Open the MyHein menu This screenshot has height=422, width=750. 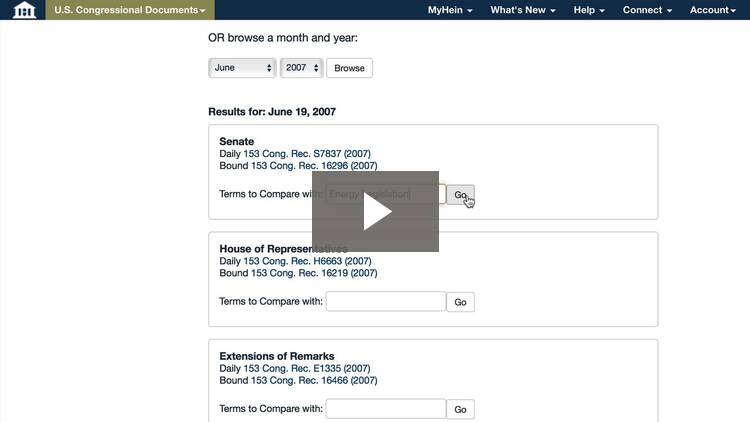pyautogui.click(x=450, y=10)
